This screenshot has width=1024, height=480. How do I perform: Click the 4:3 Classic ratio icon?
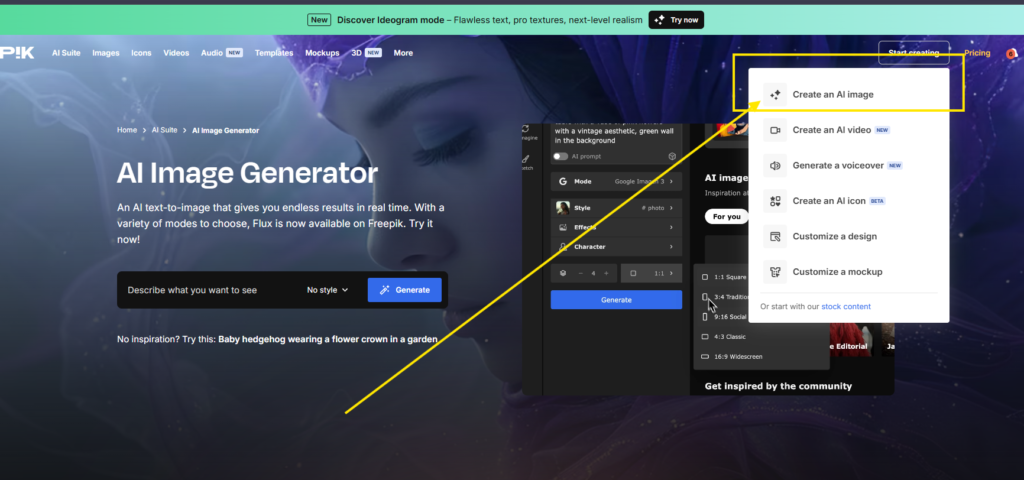click(705, 337)
